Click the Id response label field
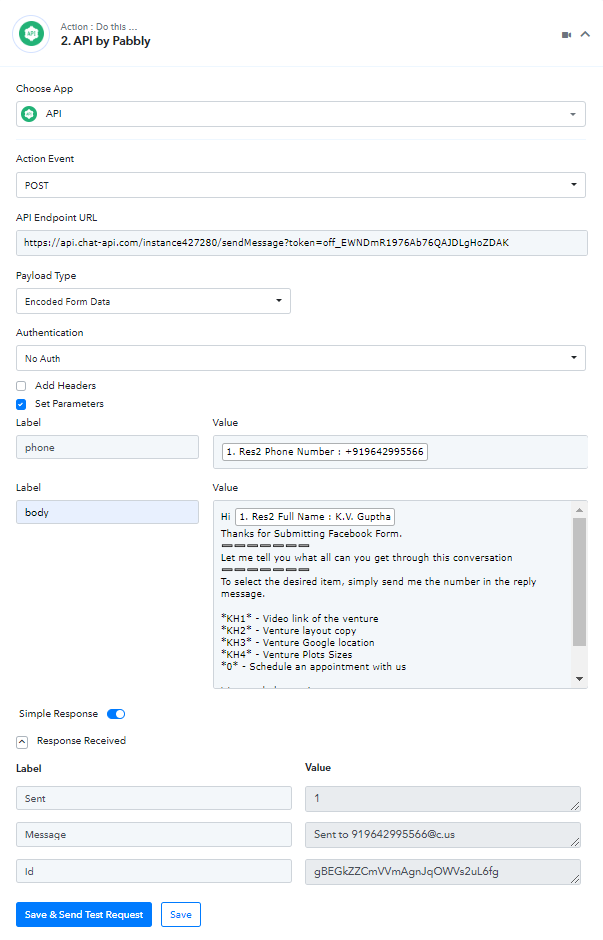Viewport: 603px width, 940px height. 153,871
